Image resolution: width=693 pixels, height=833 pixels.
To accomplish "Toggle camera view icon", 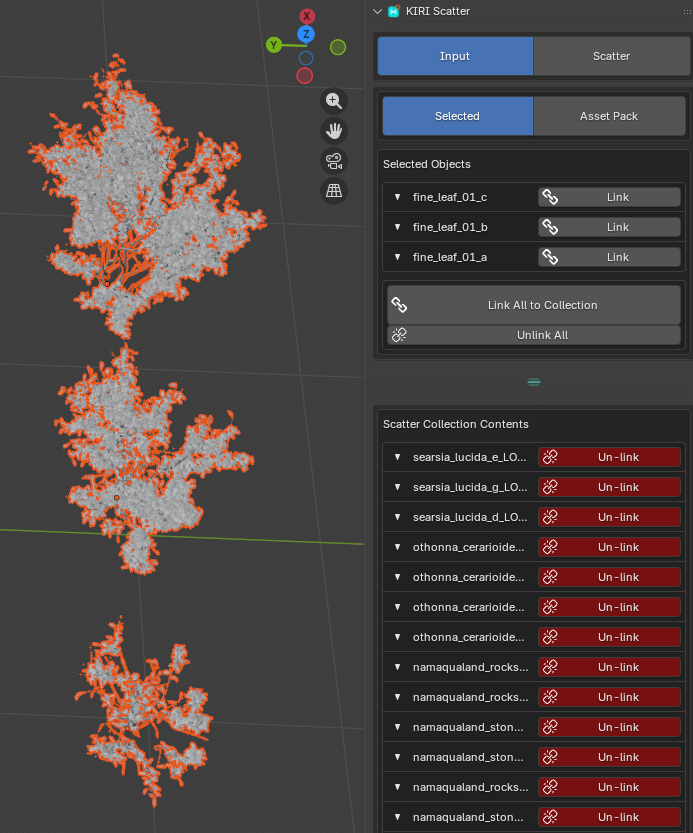I will pos(334,161).
